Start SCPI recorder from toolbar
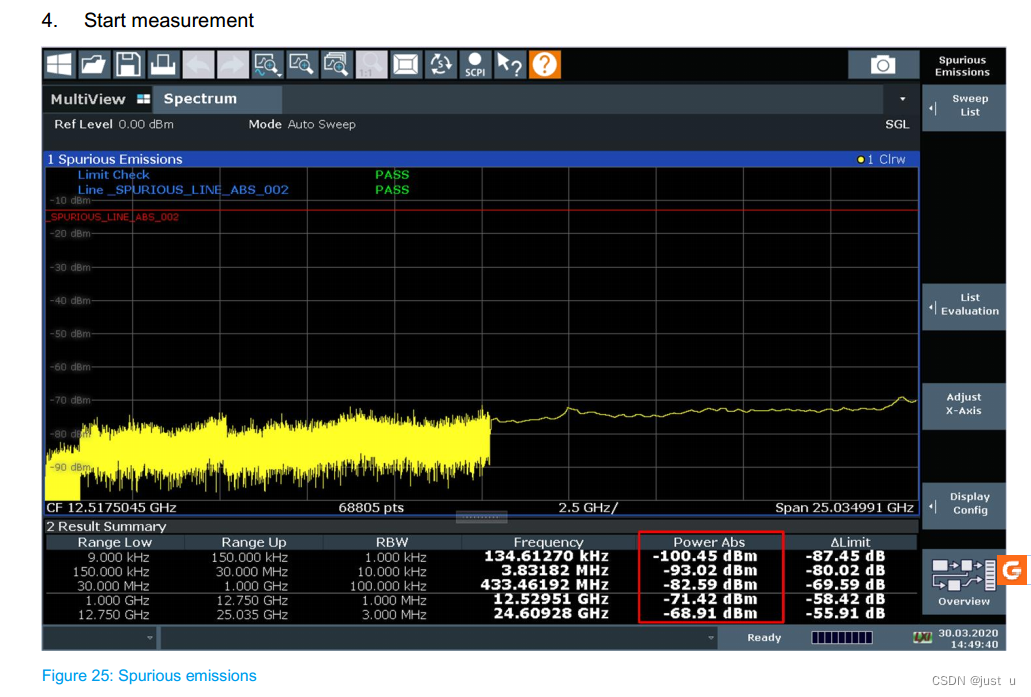The height and width of the screenshot is (697, 1031). click(475, 65)
